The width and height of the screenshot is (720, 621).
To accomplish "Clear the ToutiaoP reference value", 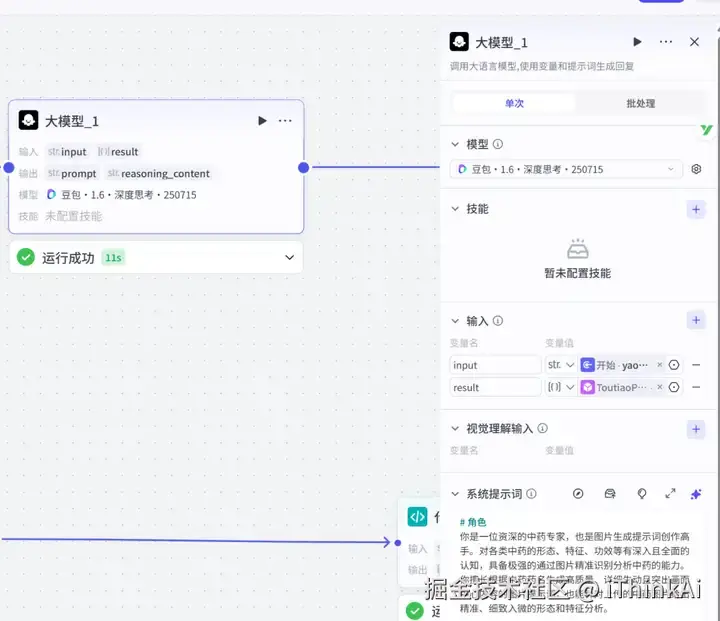I will [659, 387].
